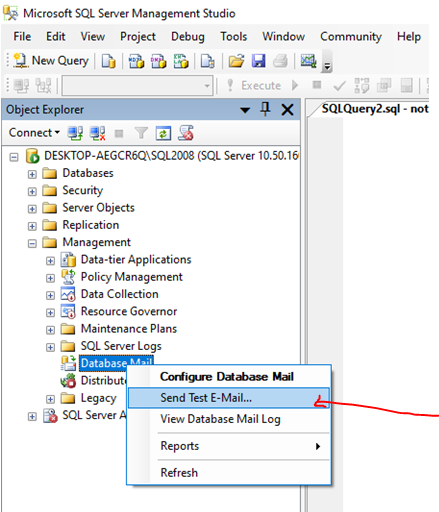Expand the Server Objects folder
439x512 pixels.
[32, 209]
